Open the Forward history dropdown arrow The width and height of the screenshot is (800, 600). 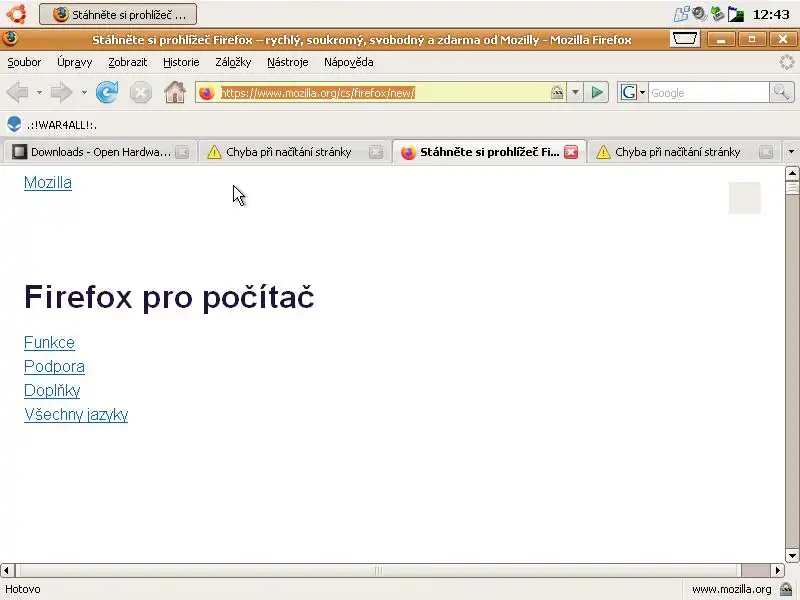pyautogui.click(x=84, y=93)
